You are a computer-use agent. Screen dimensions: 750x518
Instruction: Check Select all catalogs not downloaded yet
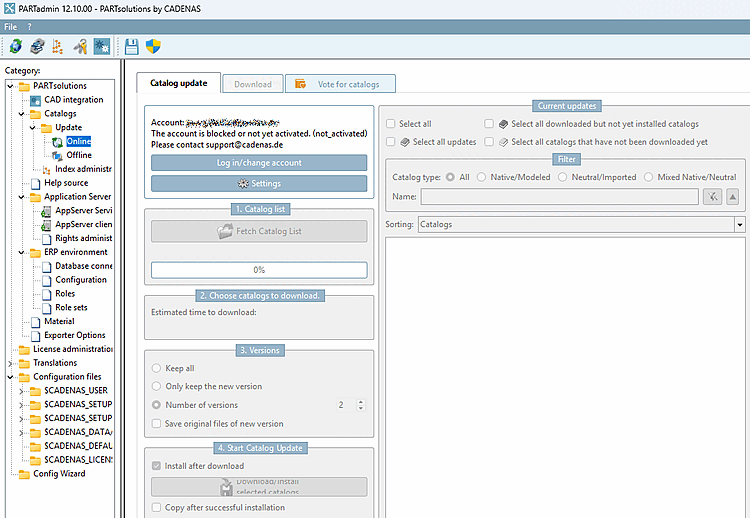pyautogui.click(x=489, y=142)
